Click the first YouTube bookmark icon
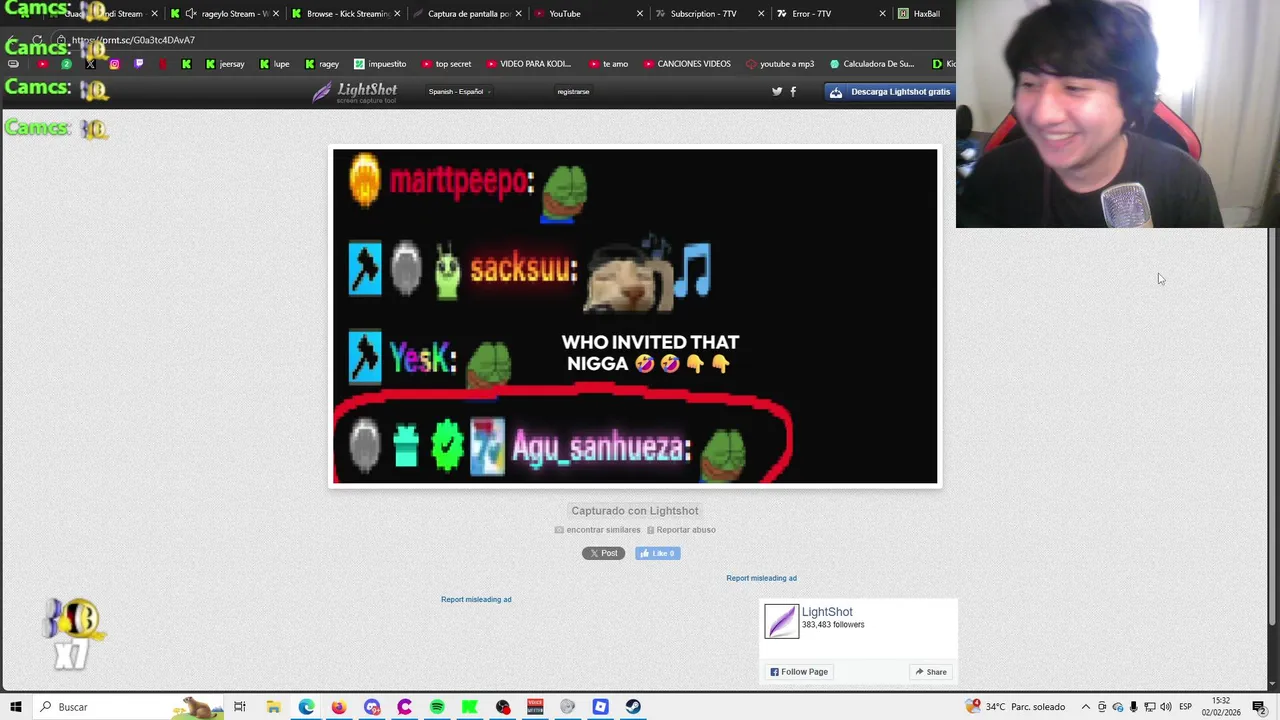Viewport: 1280px width, 720px height. pyautogui.click(x=42, y=64)
